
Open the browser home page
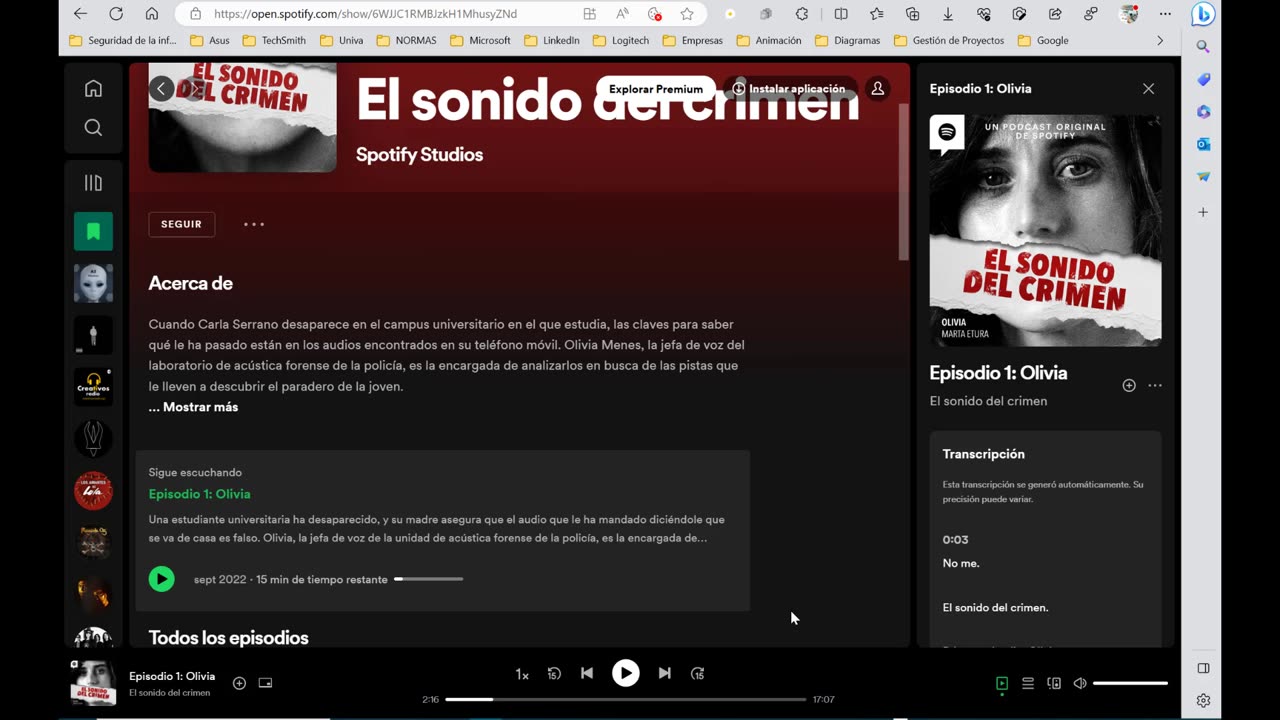152,14
